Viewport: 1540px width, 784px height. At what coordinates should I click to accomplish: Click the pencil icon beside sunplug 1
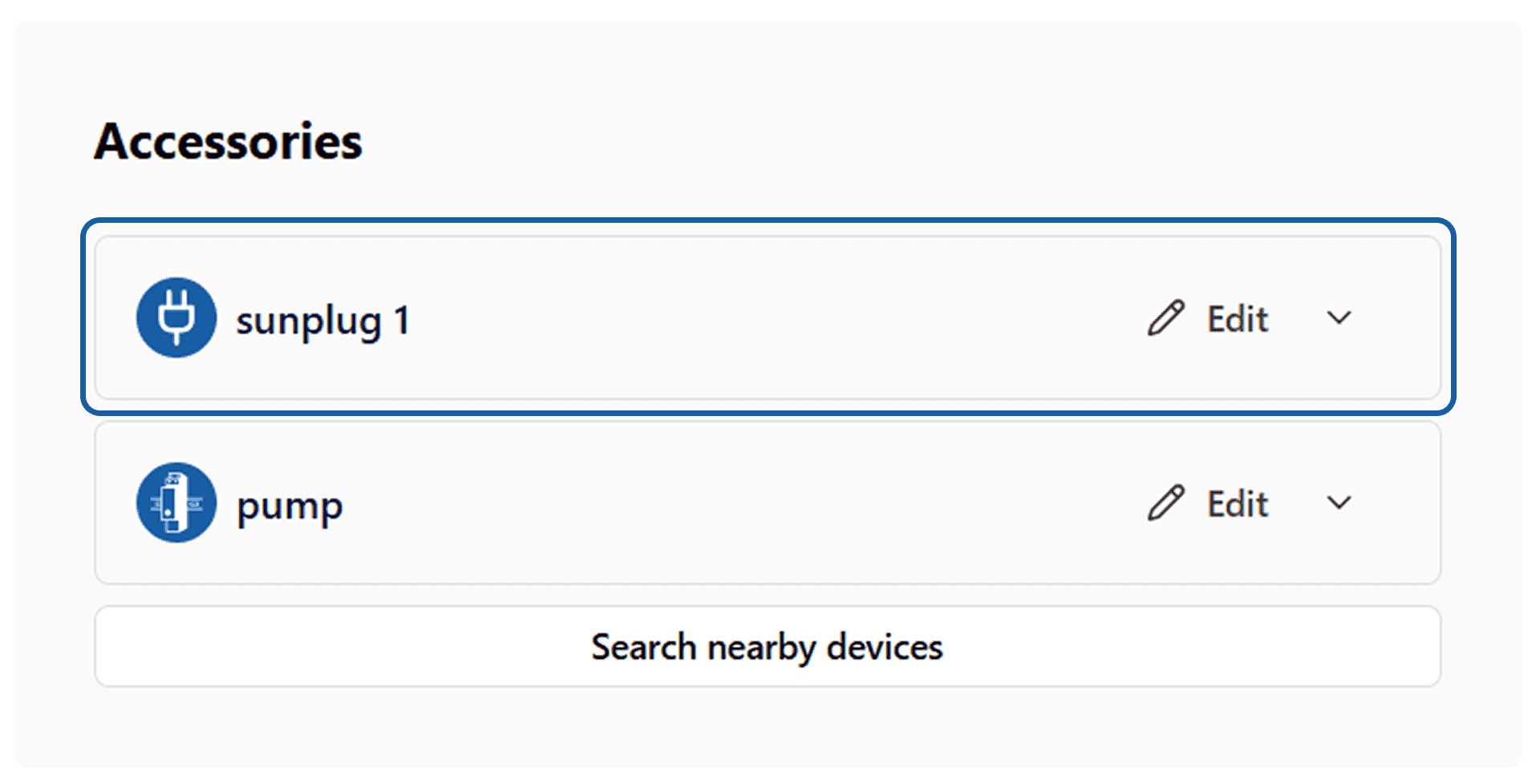tap(1165, 318)
